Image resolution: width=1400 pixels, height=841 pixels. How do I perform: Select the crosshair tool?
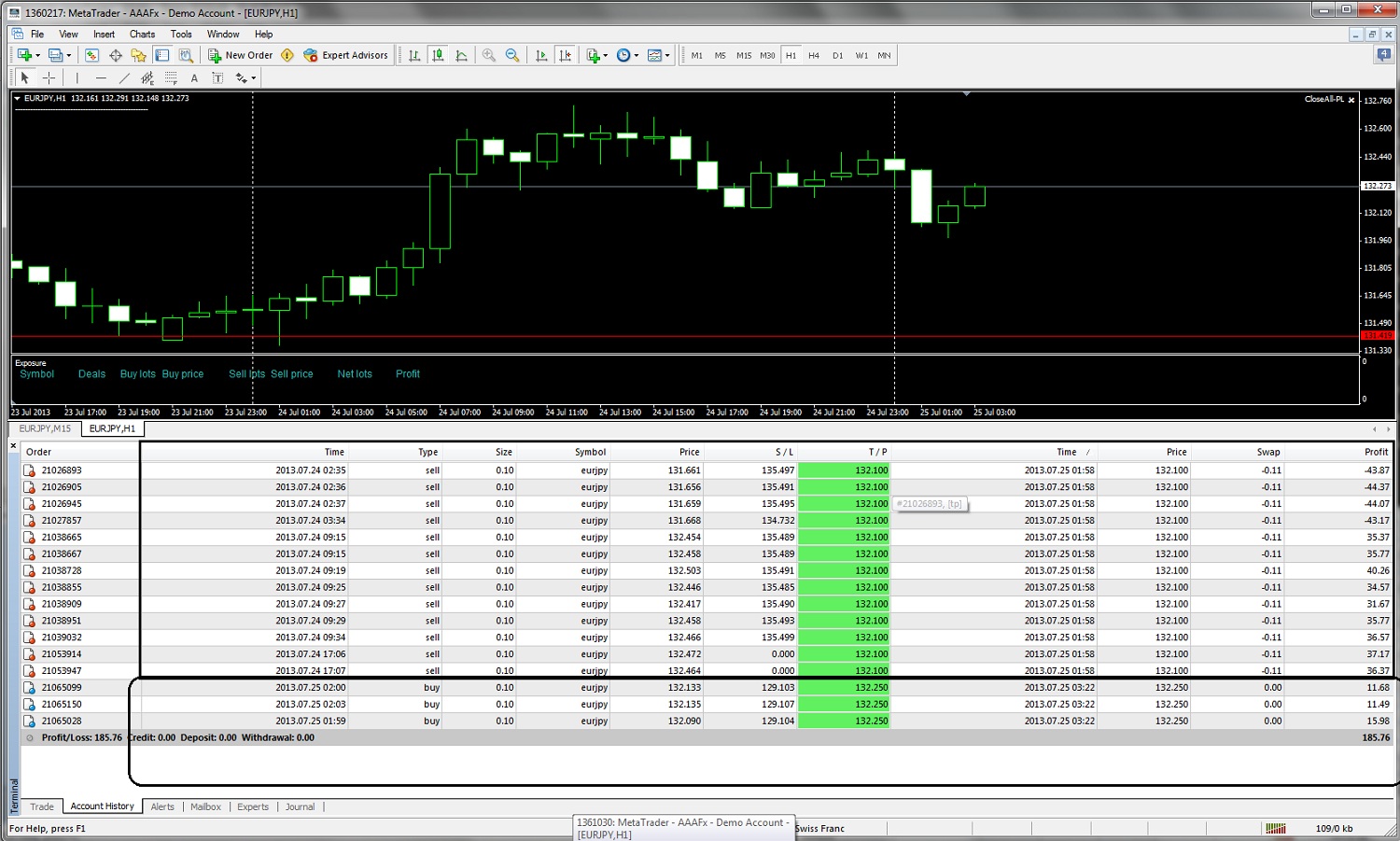[x=49, y=77]
